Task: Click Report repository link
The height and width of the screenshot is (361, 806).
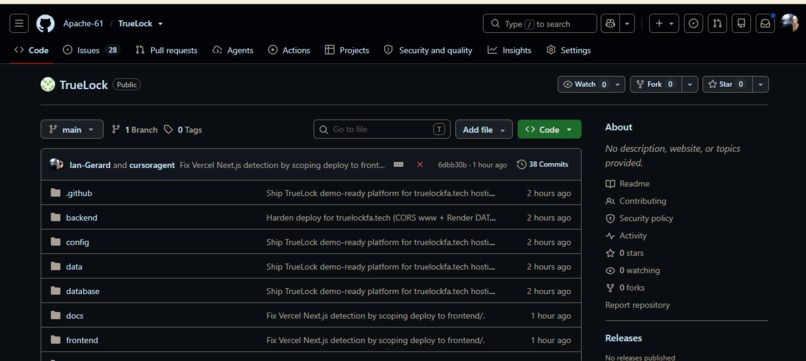Action: 637,305
